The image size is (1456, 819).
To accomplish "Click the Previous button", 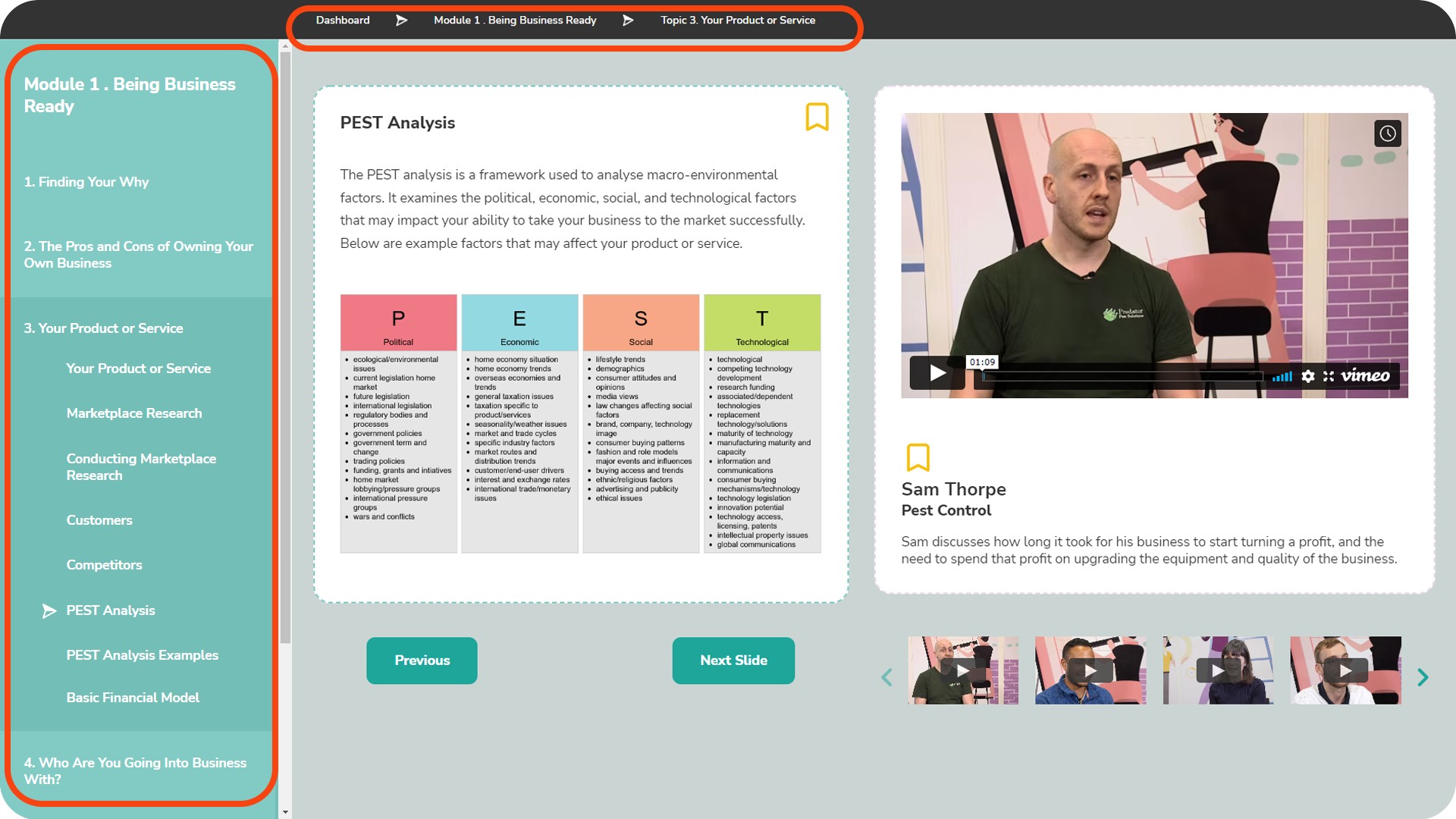I will pyautogui.click(x=422, y=661).
